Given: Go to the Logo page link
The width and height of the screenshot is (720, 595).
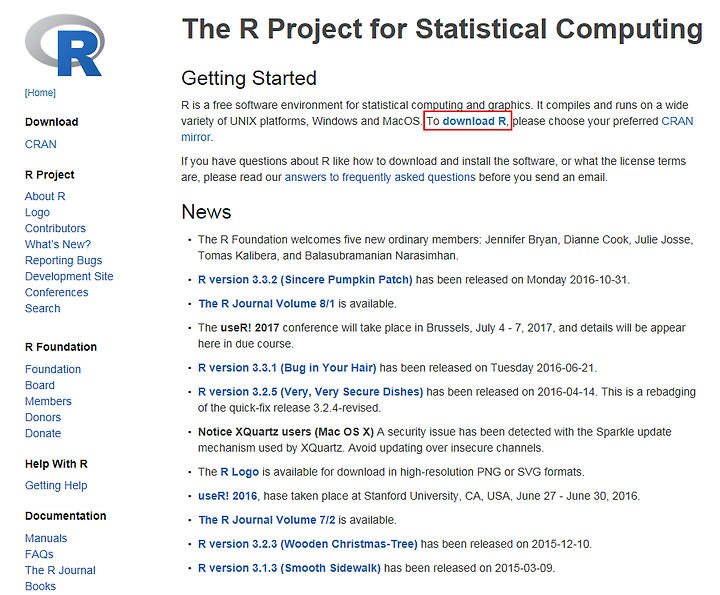Looking at the screenshot, I should click(37, 212).
